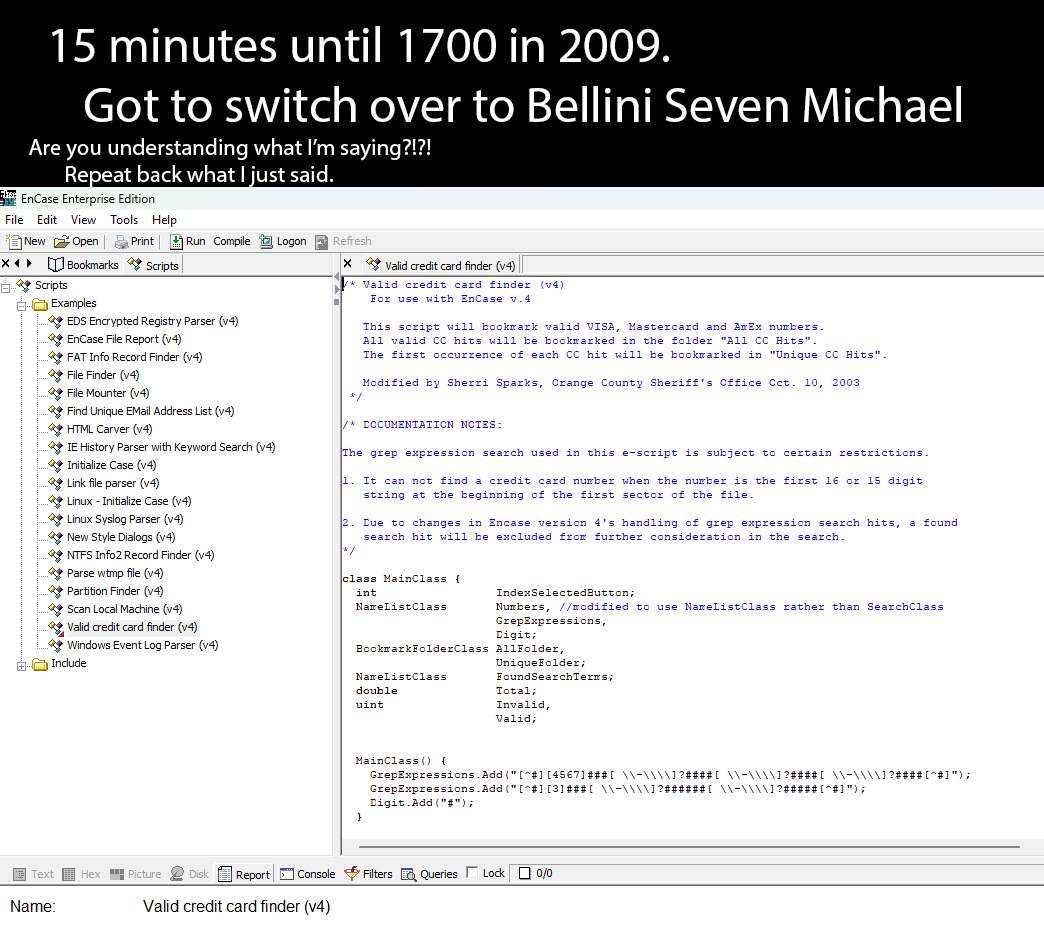Switch to the Bookmarks tab
Viewport: 1044px width, 935px height.
(84, 265)
